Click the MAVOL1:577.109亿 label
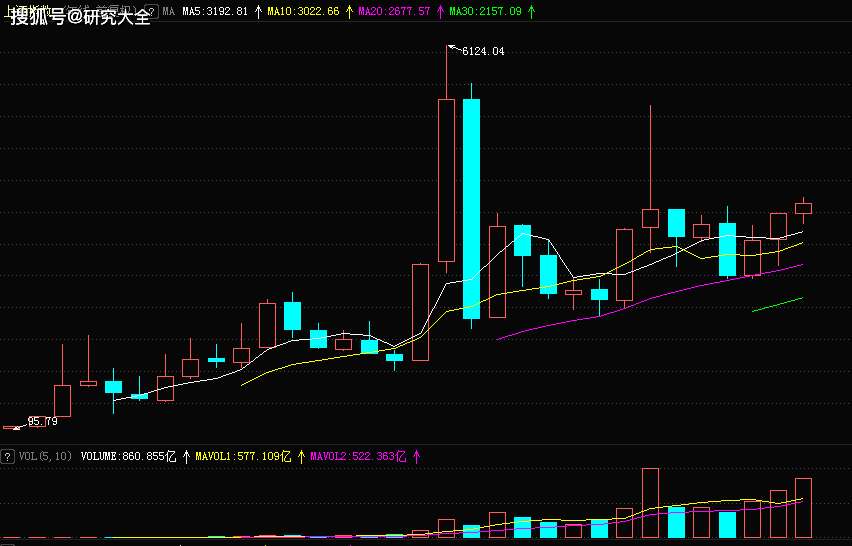 243,456
